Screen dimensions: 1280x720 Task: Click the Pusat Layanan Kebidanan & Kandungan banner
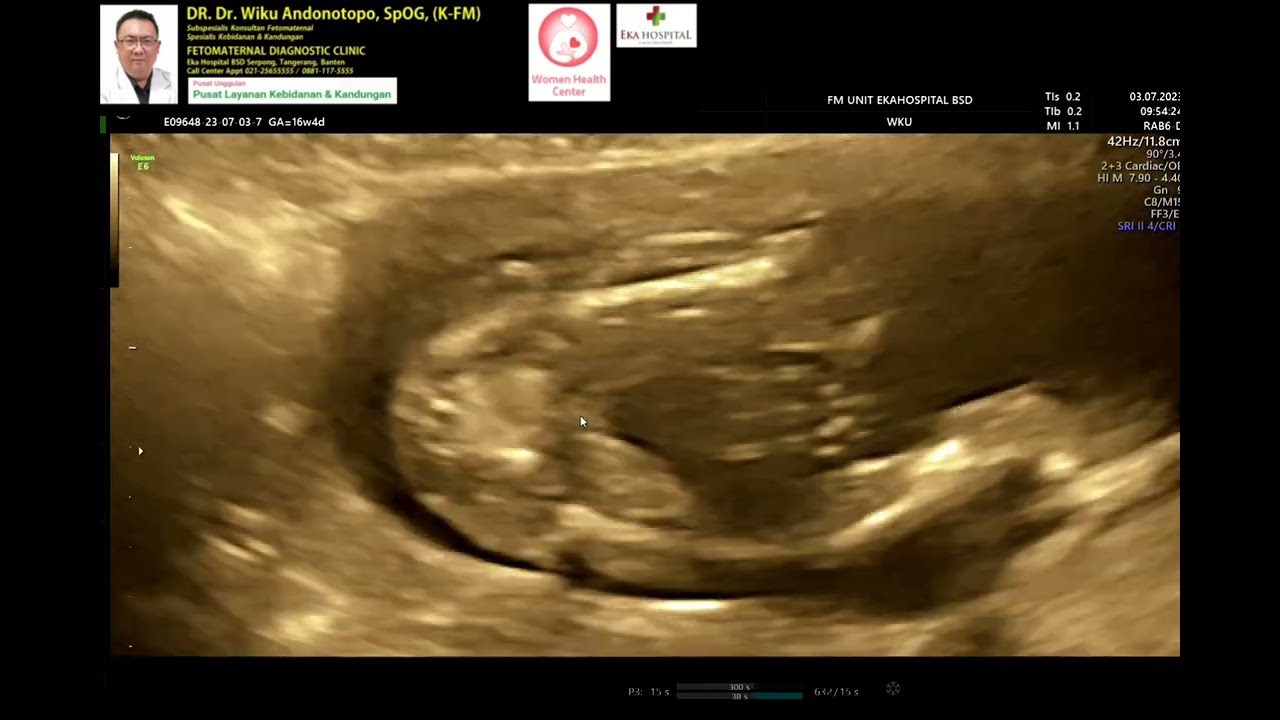click(x=292, y=91)
